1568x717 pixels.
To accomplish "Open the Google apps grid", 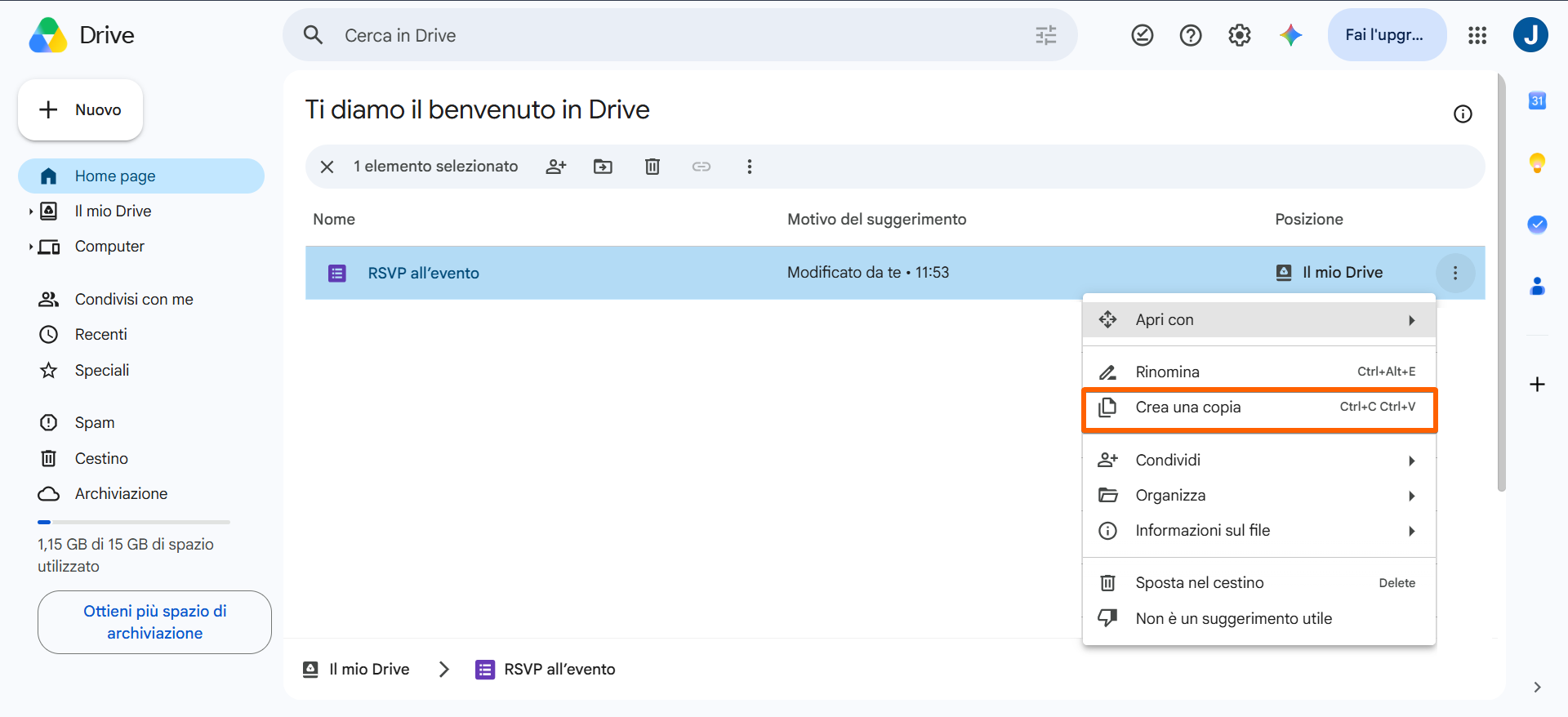I will point(1477,35).
